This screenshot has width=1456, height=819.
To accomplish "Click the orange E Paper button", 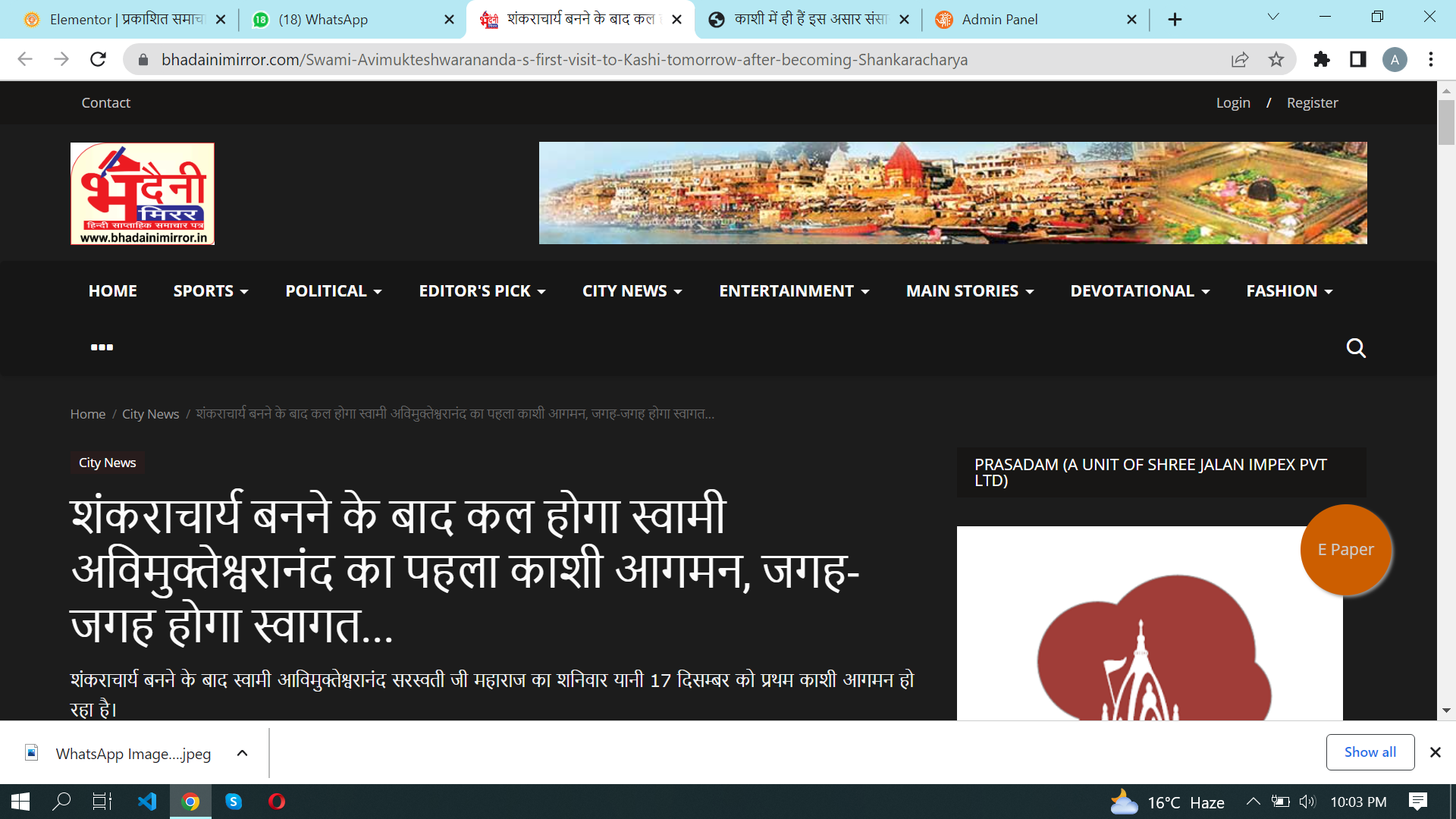I will pyautogui.click(x=1345, y=550).
